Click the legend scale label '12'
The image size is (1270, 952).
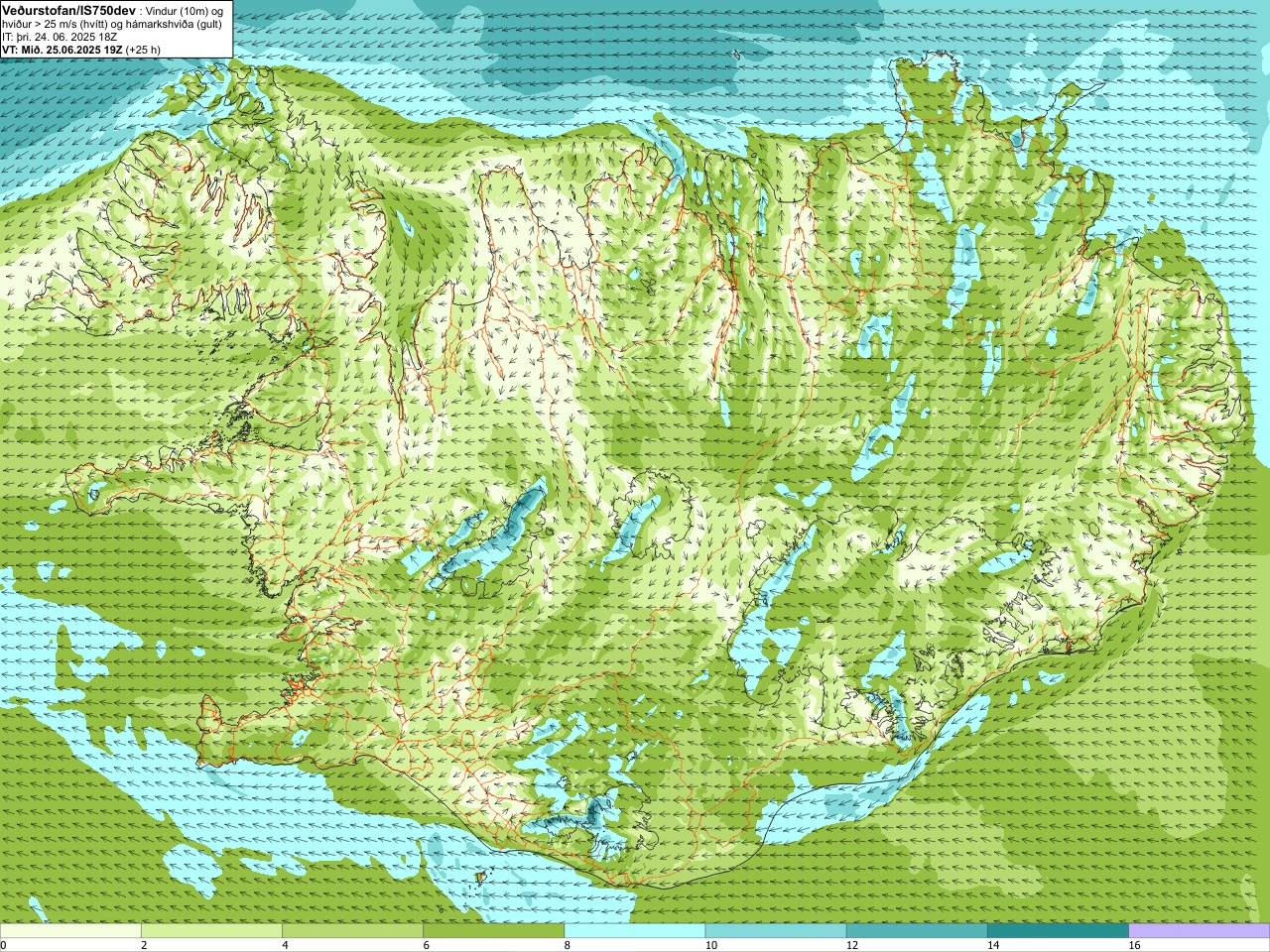pyautogui.click(x=852, y=946)
